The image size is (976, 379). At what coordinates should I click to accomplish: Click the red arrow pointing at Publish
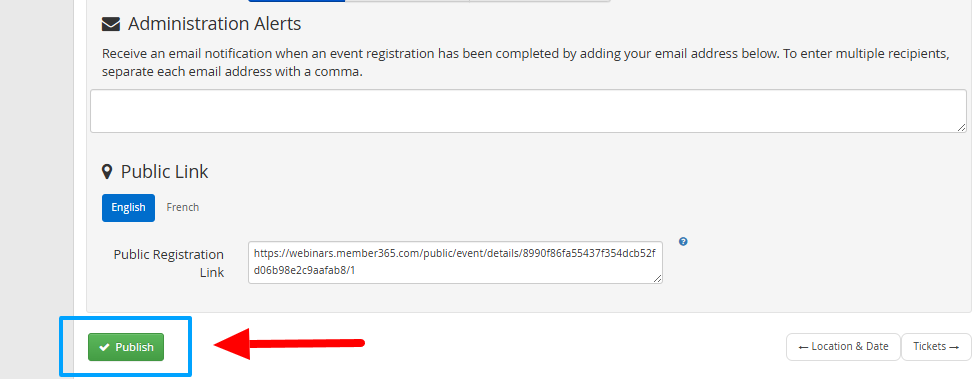(x=289, y=344)
